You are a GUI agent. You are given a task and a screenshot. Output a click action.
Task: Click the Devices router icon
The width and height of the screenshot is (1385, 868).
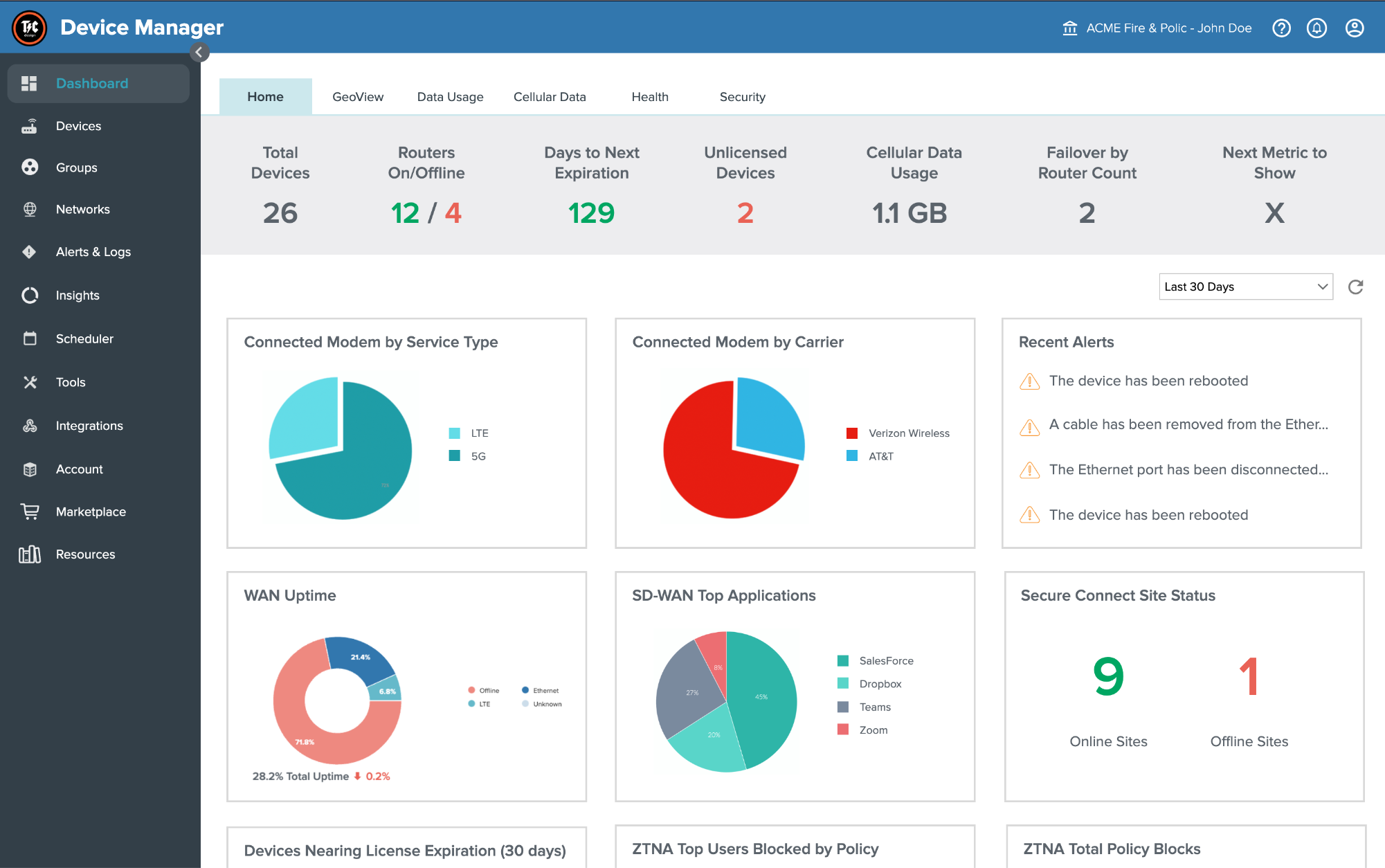coord(29,126)
